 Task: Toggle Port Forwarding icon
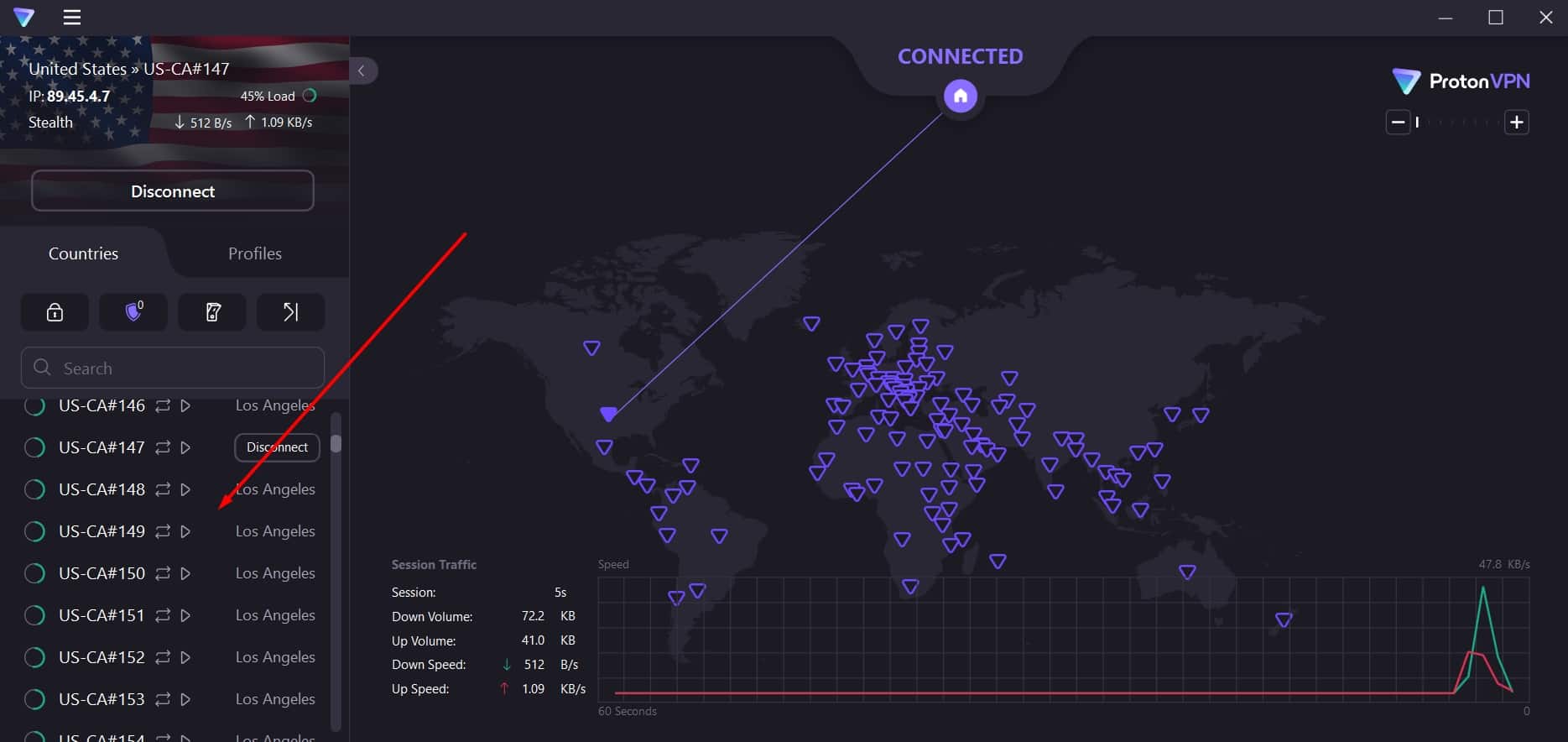290,312
